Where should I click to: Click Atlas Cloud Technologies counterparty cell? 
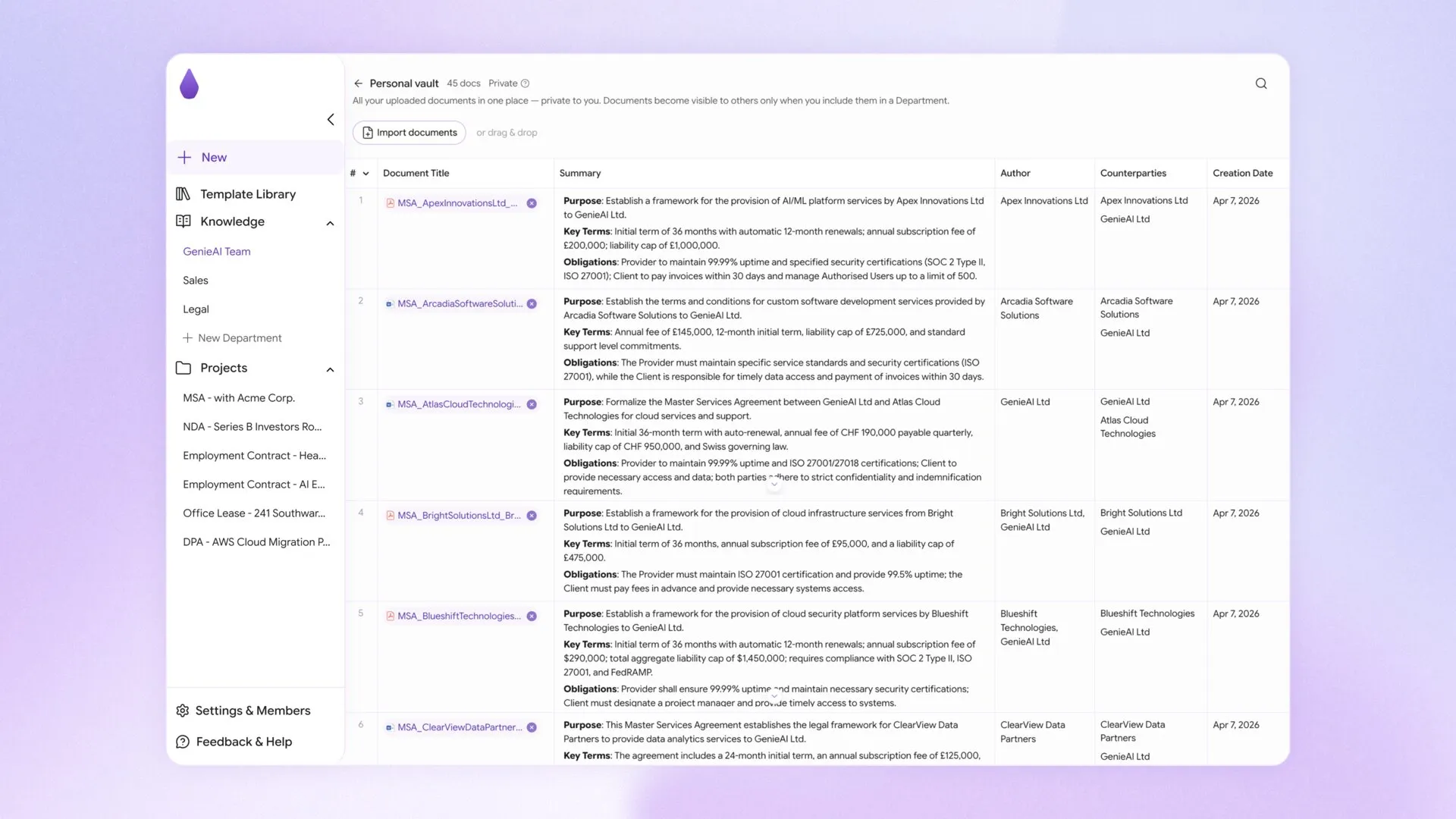click(1128, 427)
